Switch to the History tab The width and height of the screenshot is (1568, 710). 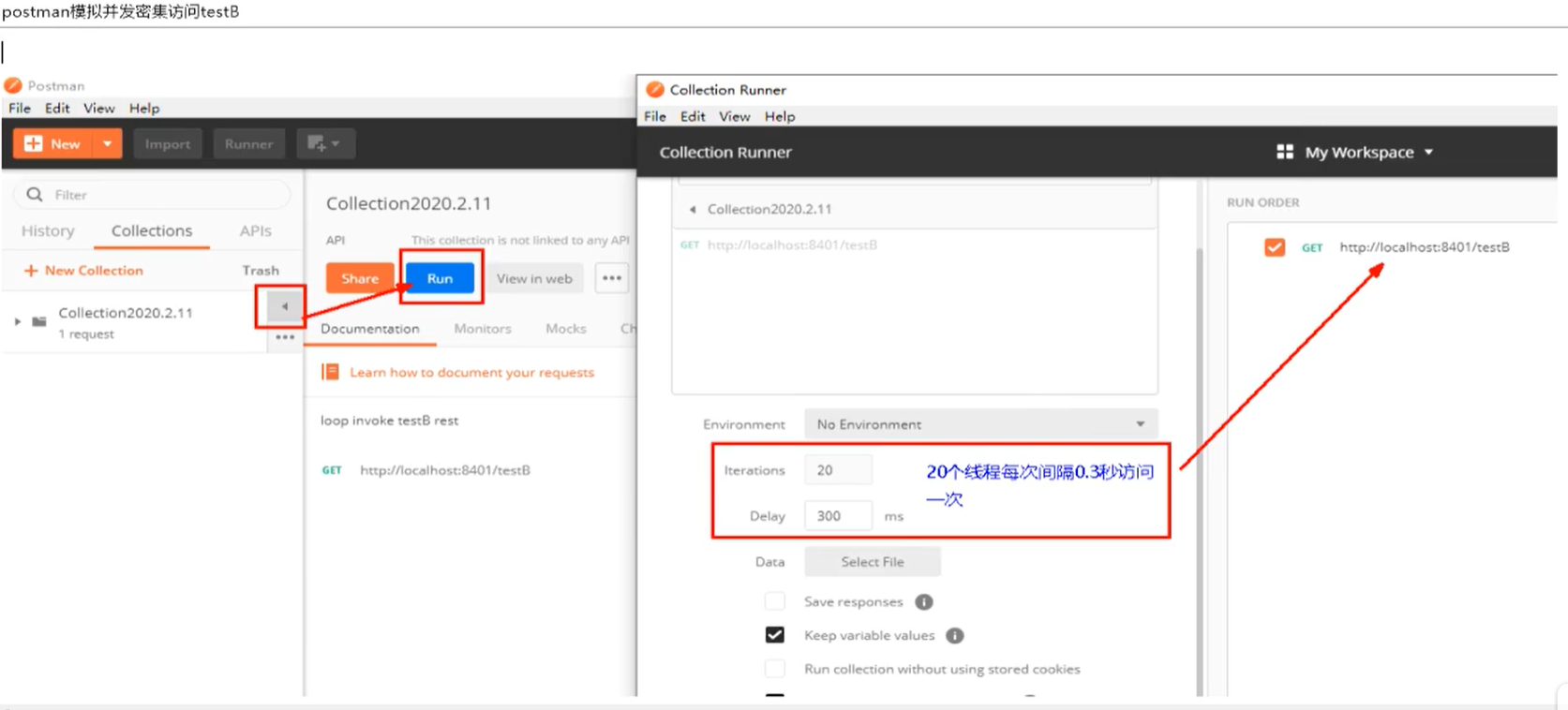point(48,230)
